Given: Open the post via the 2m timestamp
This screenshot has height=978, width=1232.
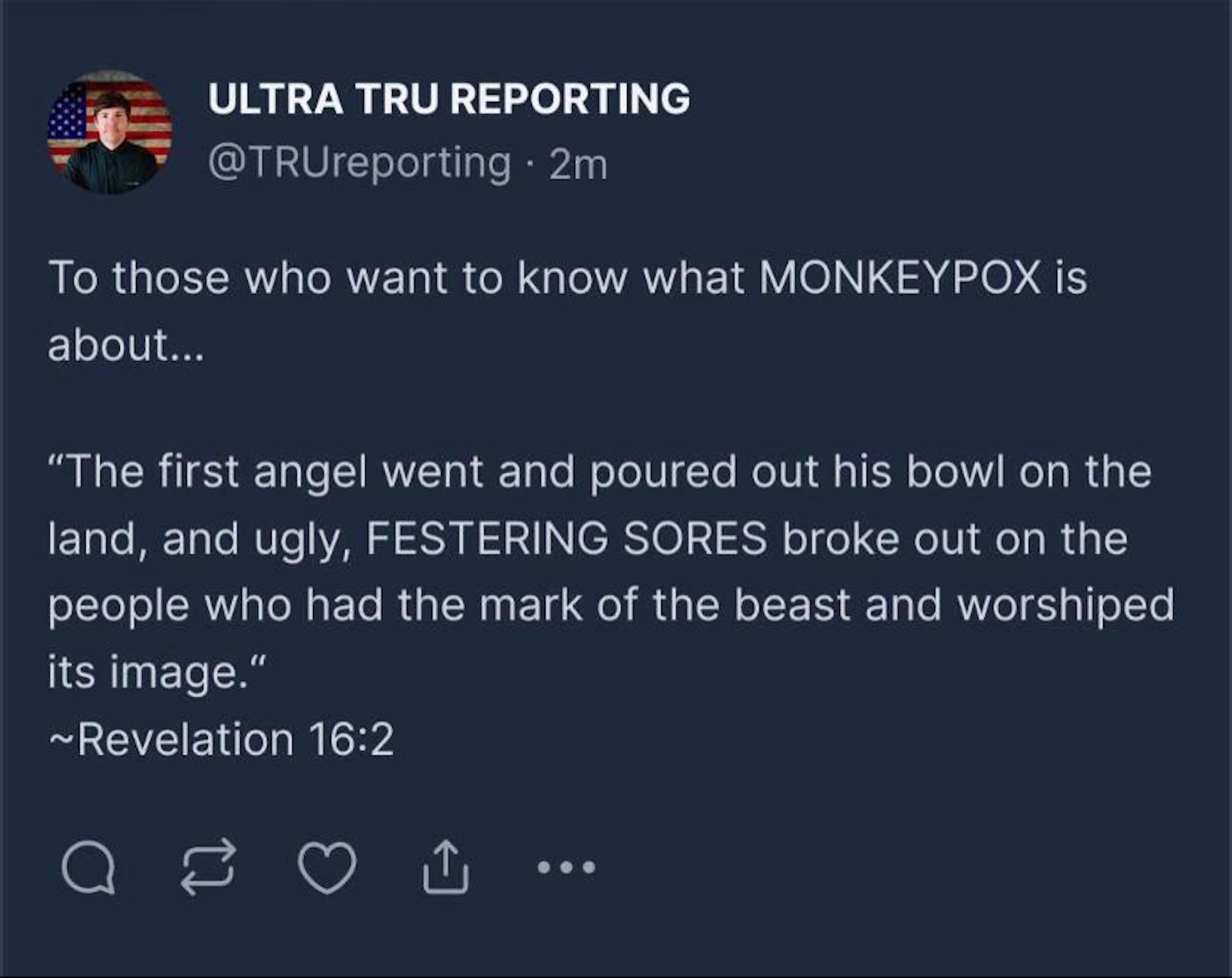Looking at the screenshot, I should (x=578, y=165).
